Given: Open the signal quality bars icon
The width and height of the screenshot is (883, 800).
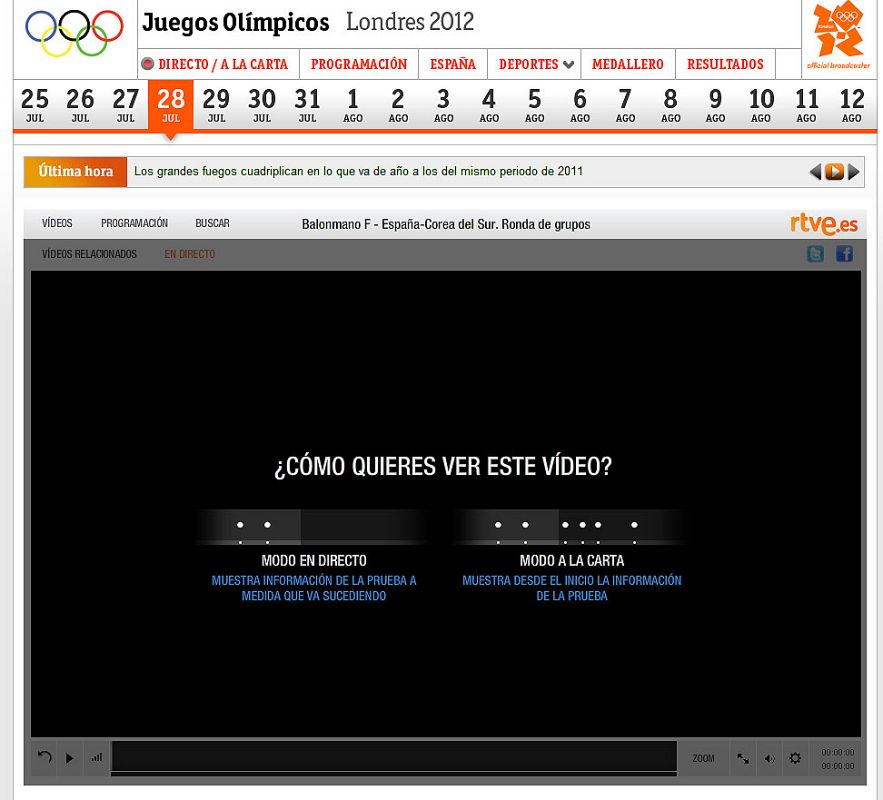Looking at the screenshot, I should point(97,758).
